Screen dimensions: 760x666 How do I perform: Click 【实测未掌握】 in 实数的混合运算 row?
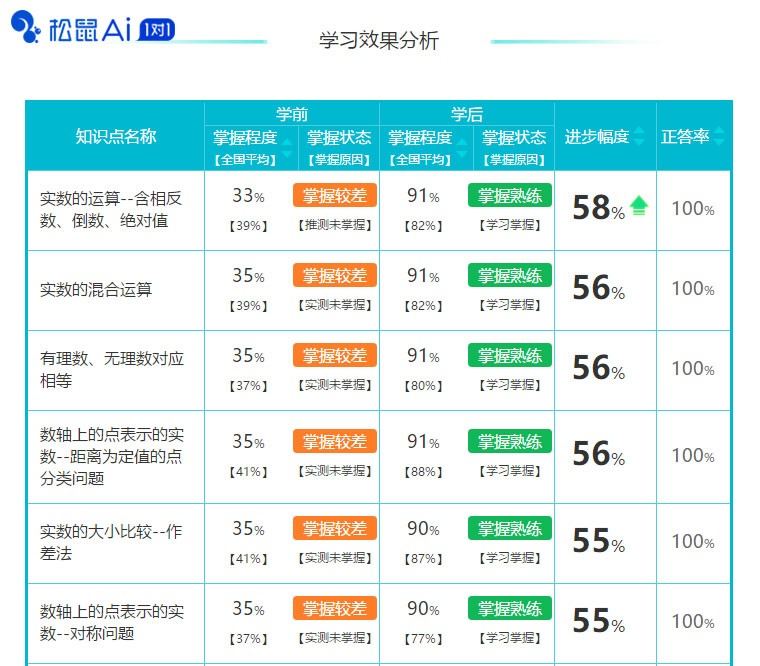click(x=334, y=305)
